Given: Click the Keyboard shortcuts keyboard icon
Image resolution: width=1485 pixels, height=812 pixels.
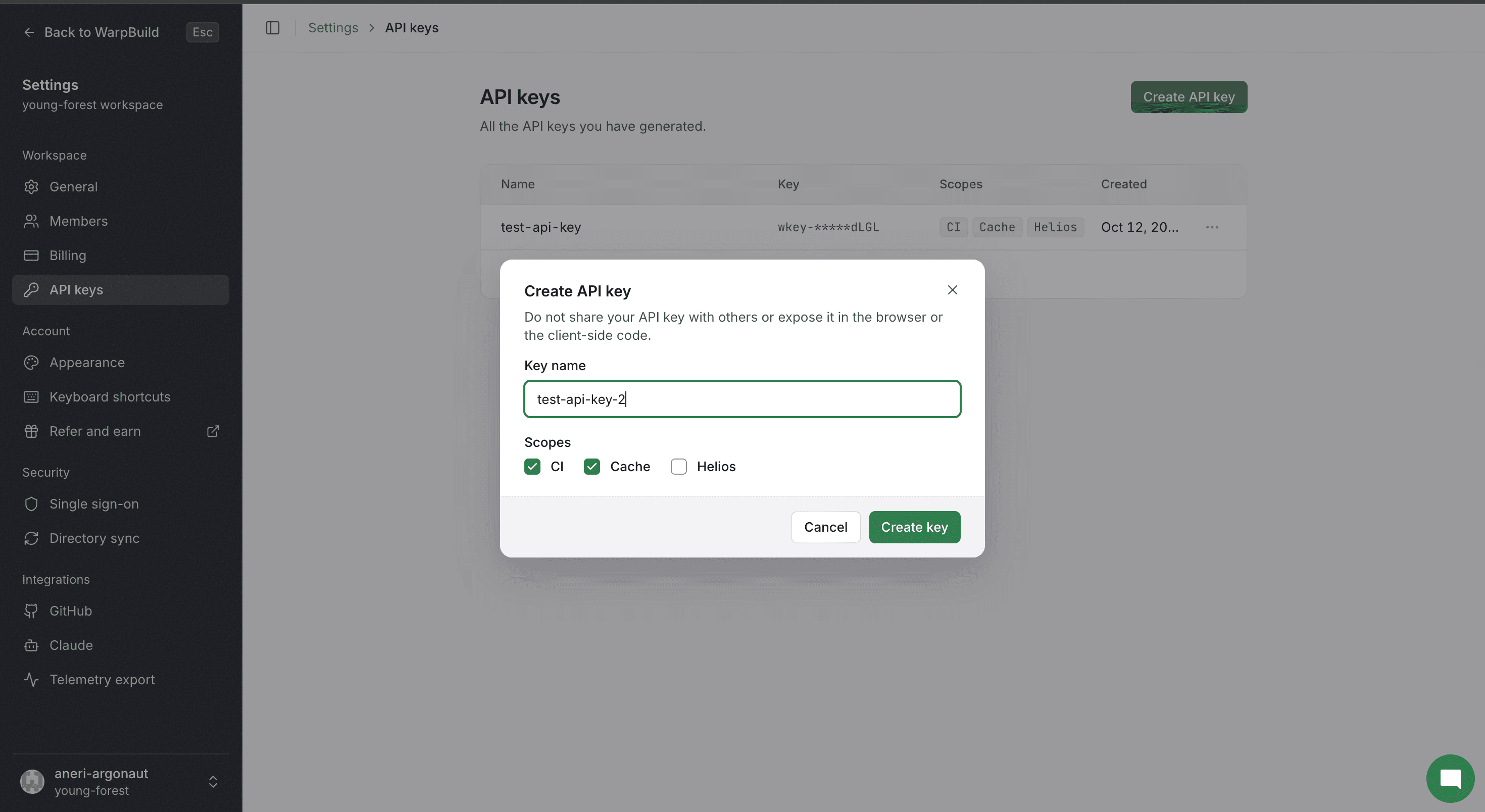Looking at the screenshot, I should click(31, 397).
